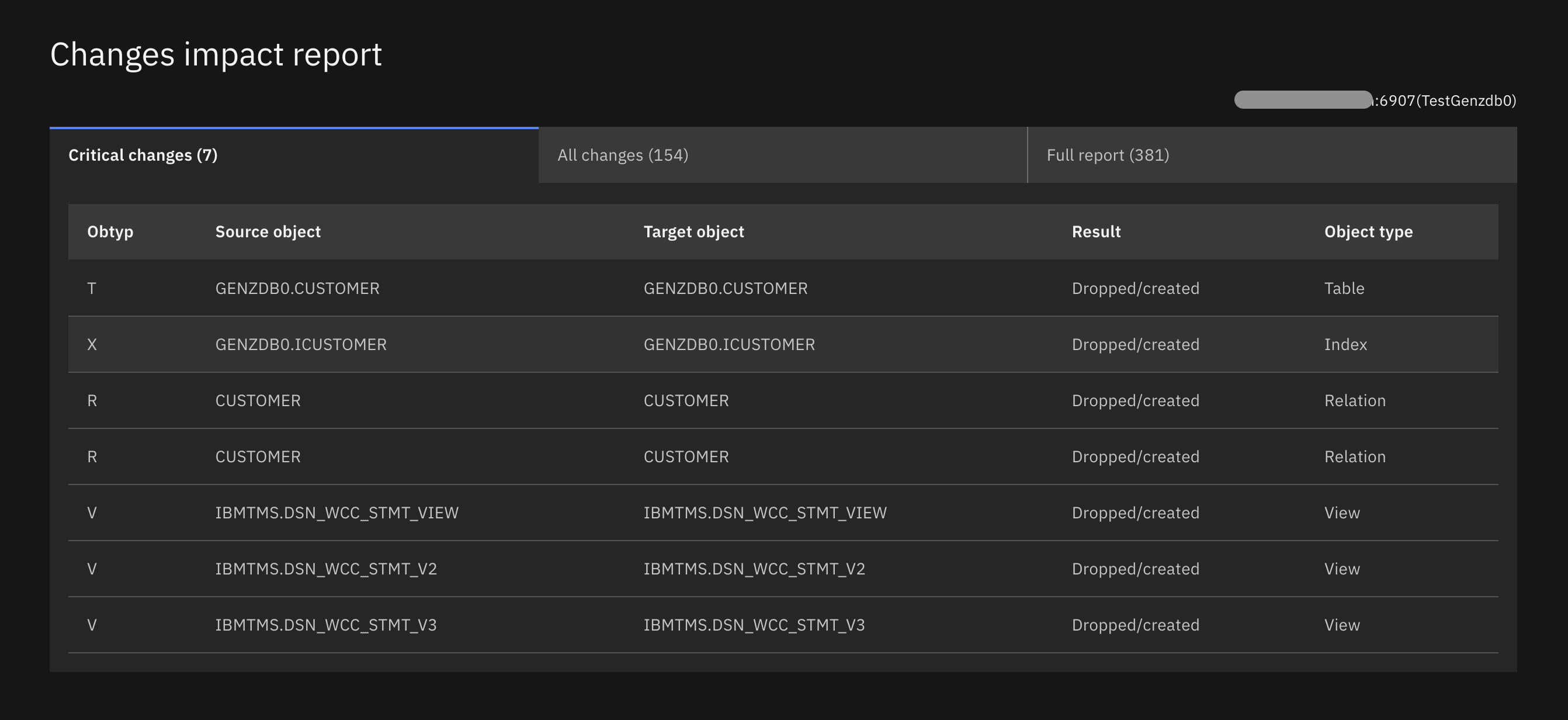
Task: Click Dropped/created result in the last row
Action: point(1135,625)
